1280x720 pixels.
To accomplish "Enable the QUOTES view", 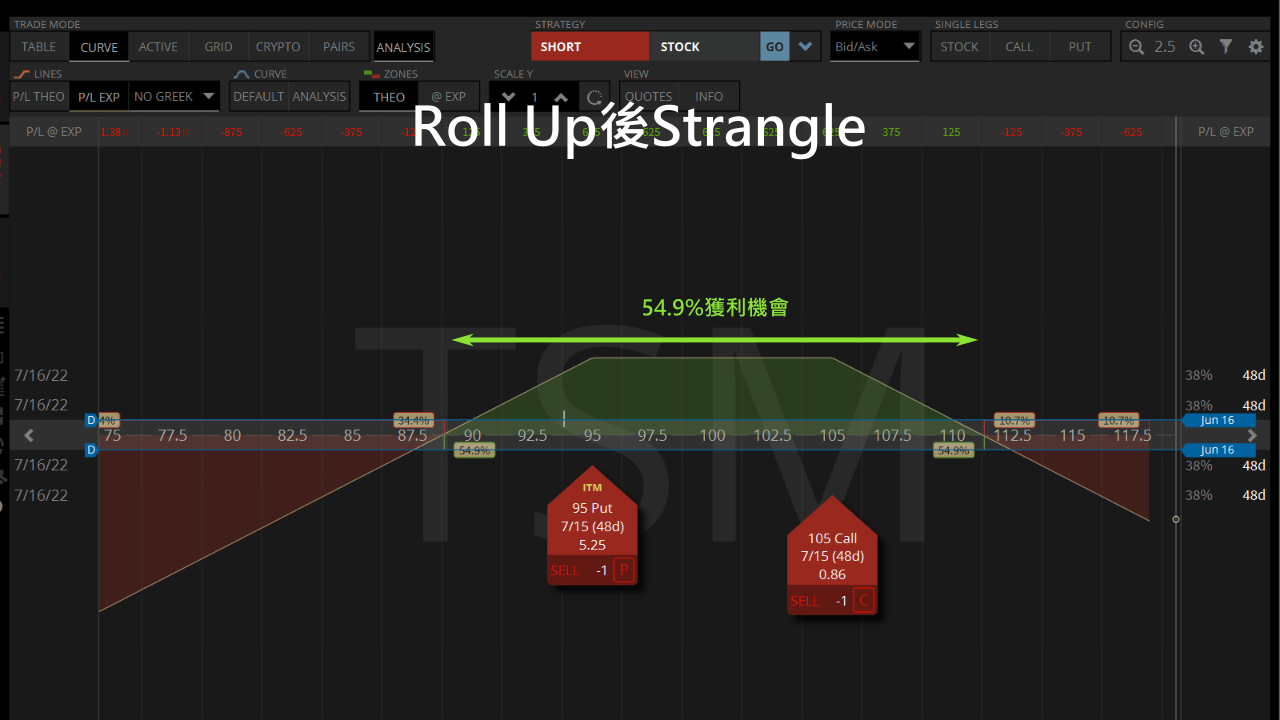I will tap(648, 96).
